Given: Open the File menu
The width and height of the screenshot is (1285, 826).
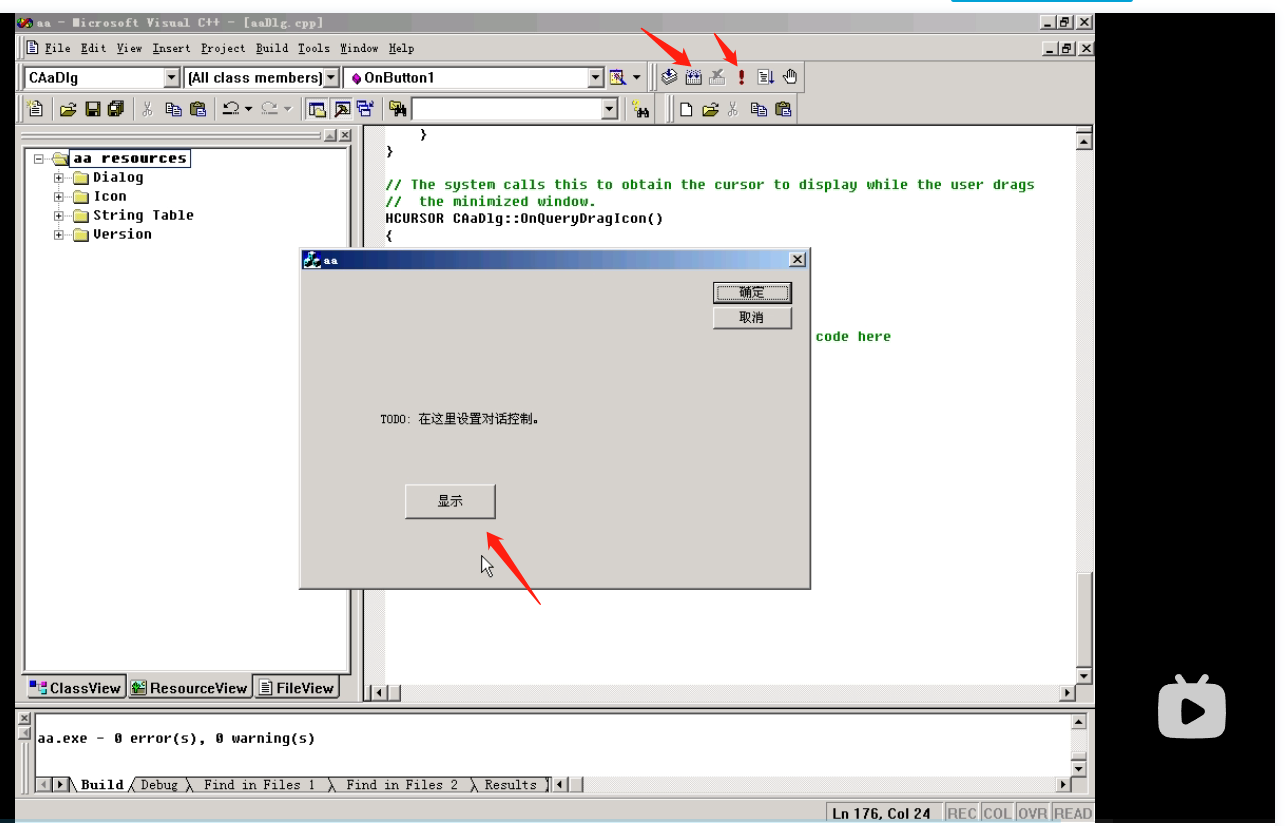Looking at the screenshot, I should pyautogui.click(x=58, y=48).
